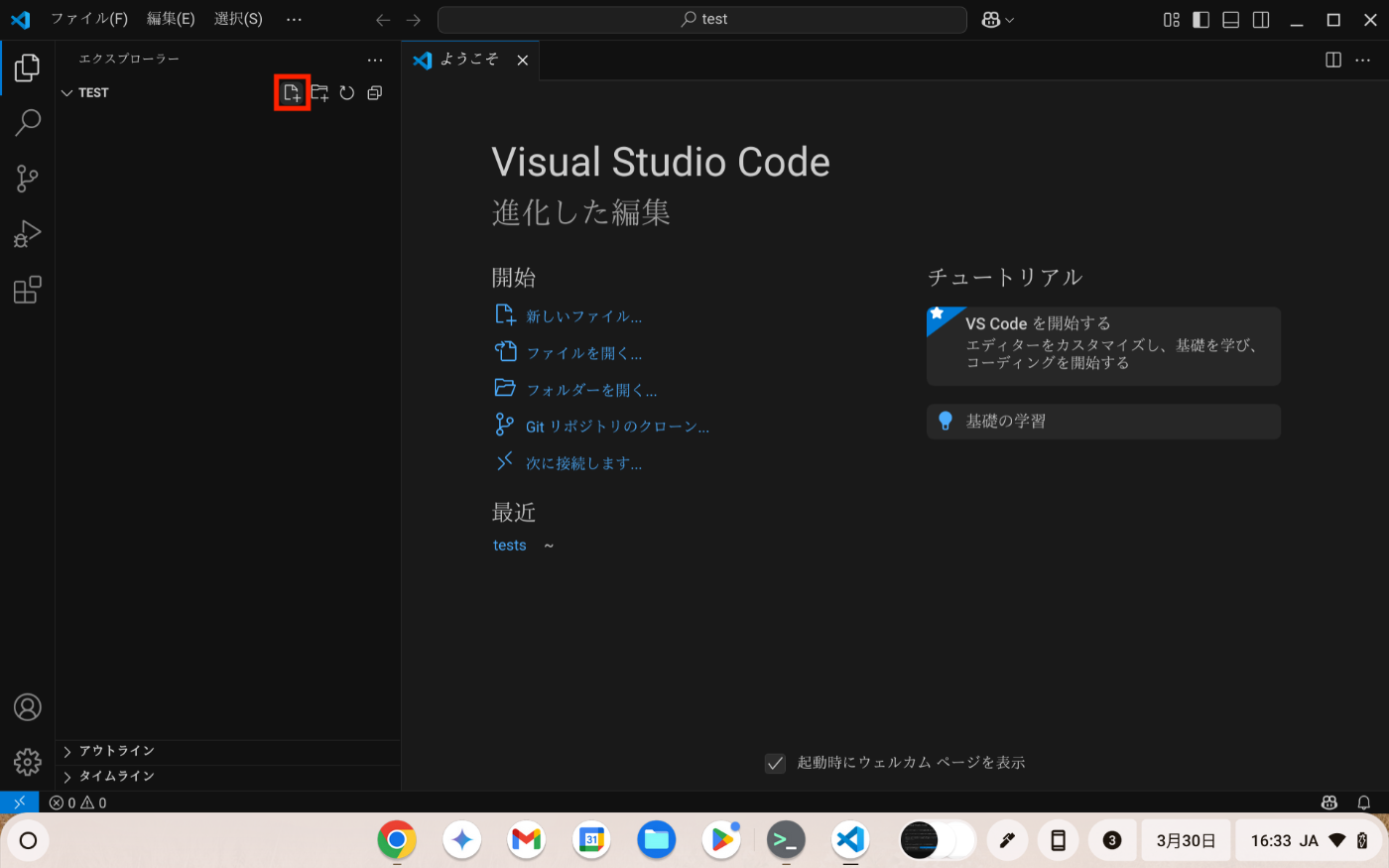
Task: Open the Terminal app from the shelf
Action: tap(786, 840)
